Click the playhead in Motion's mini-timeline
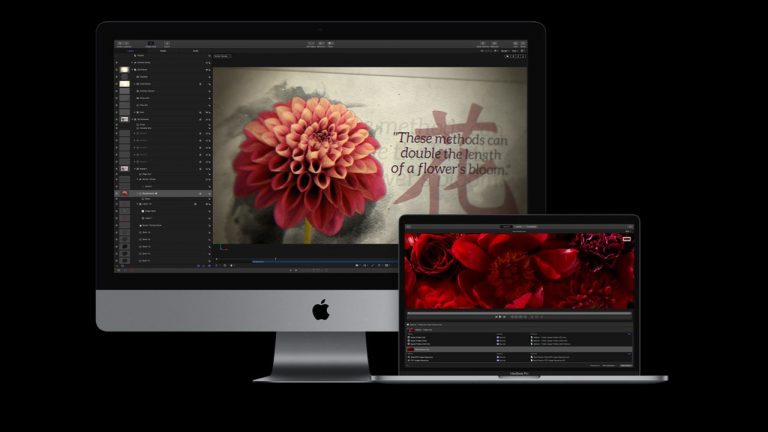The width and height of the screenshot is (768, 432). [275, 260]
